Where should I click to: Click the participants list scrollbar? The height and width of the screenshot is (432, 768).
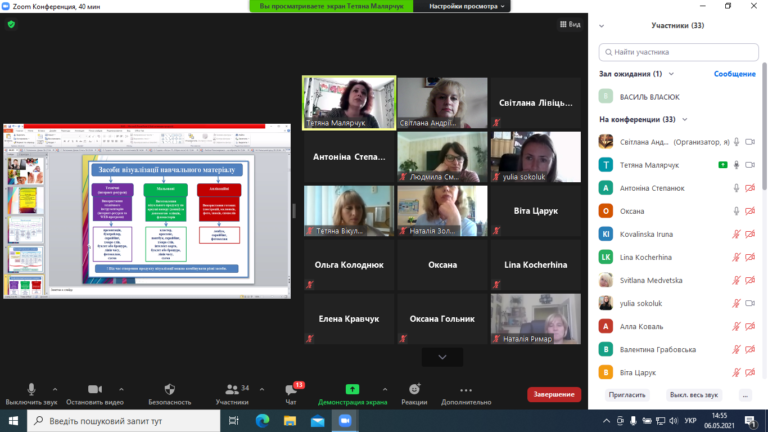pyautogui.click(x=764, y=126)
